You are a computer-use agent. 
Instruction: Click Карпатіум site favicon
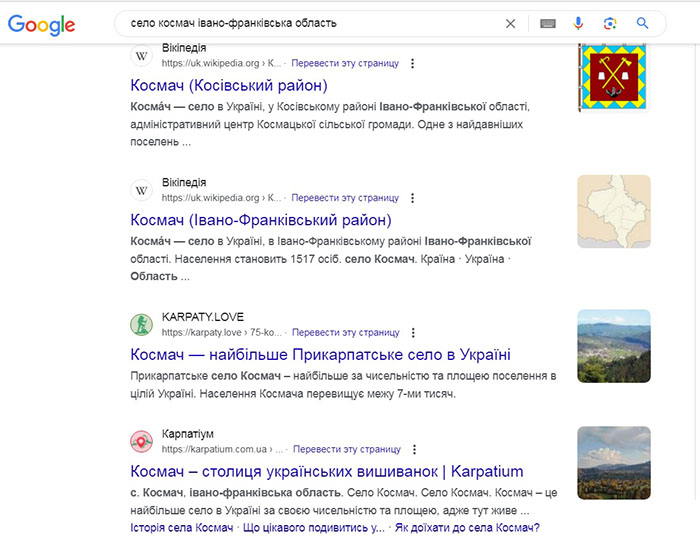point(142,441)
